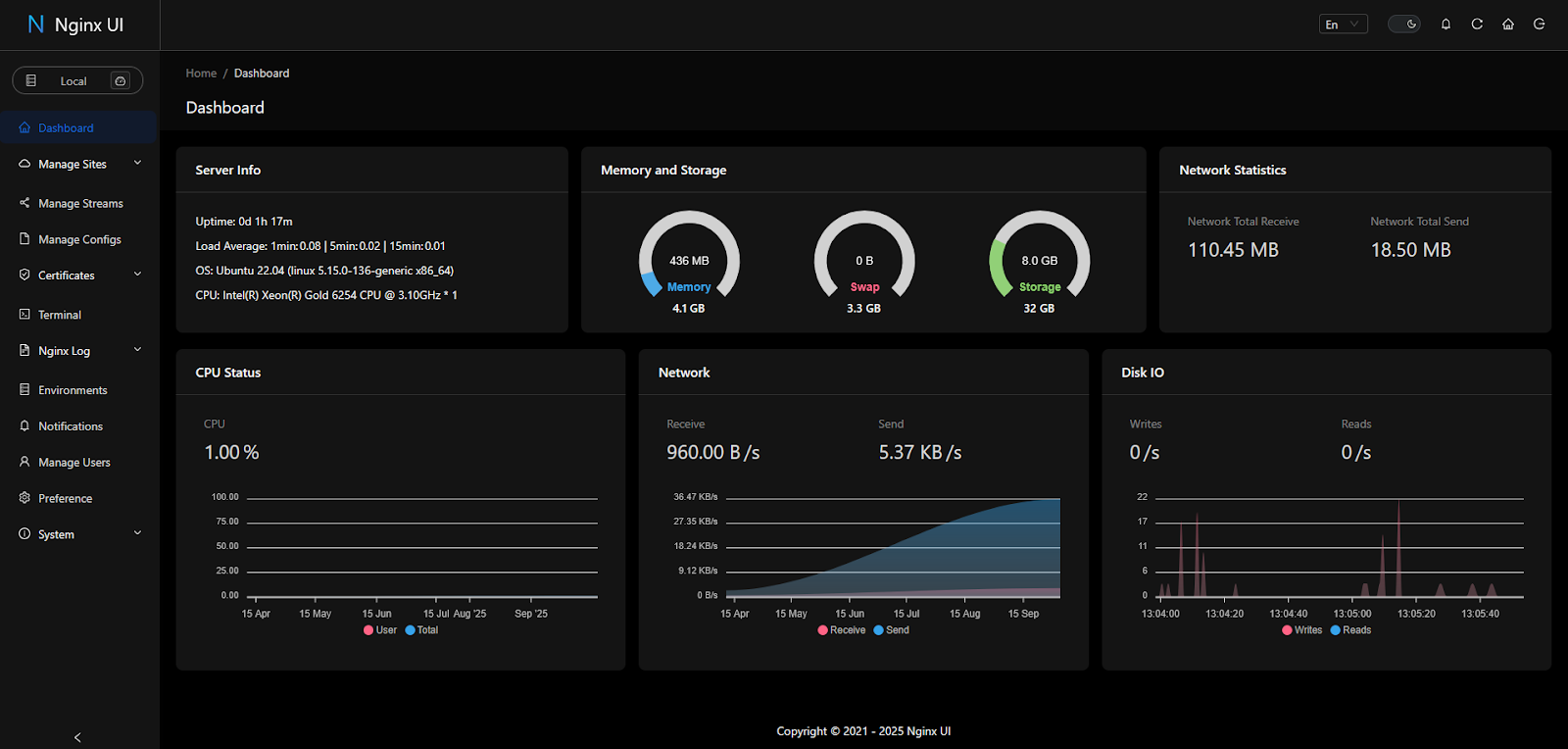Click the Load Average line in Server Info

(320, 246)
